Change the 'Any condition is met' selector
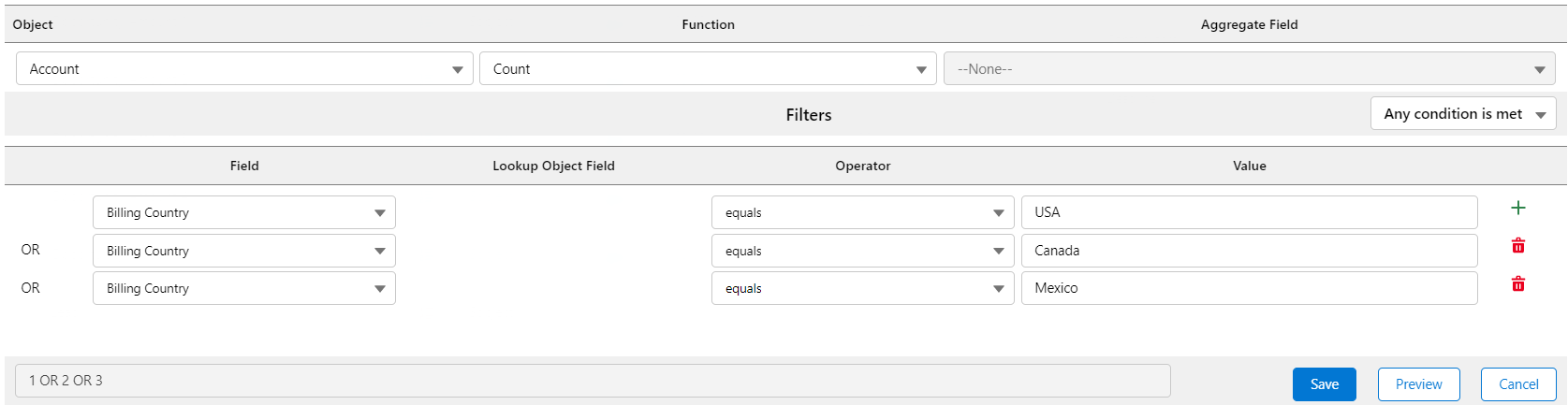 point(1463,114)
